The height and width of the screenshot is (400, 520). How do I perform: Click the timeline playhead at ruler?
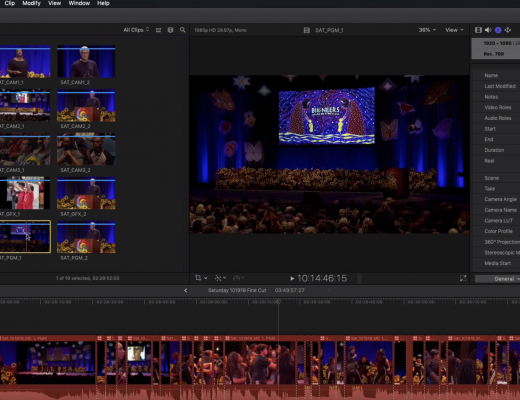point(279,302)
